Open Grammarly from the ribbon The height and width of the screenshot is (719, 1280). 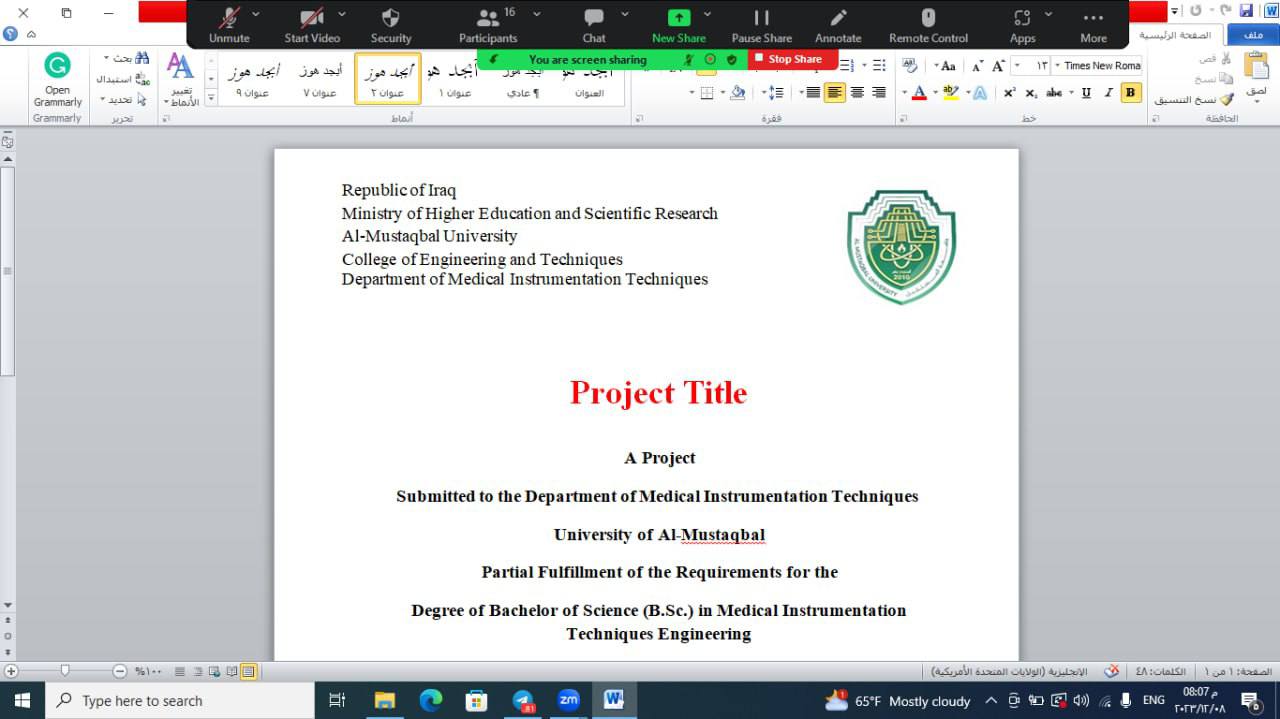coord(57,80)
